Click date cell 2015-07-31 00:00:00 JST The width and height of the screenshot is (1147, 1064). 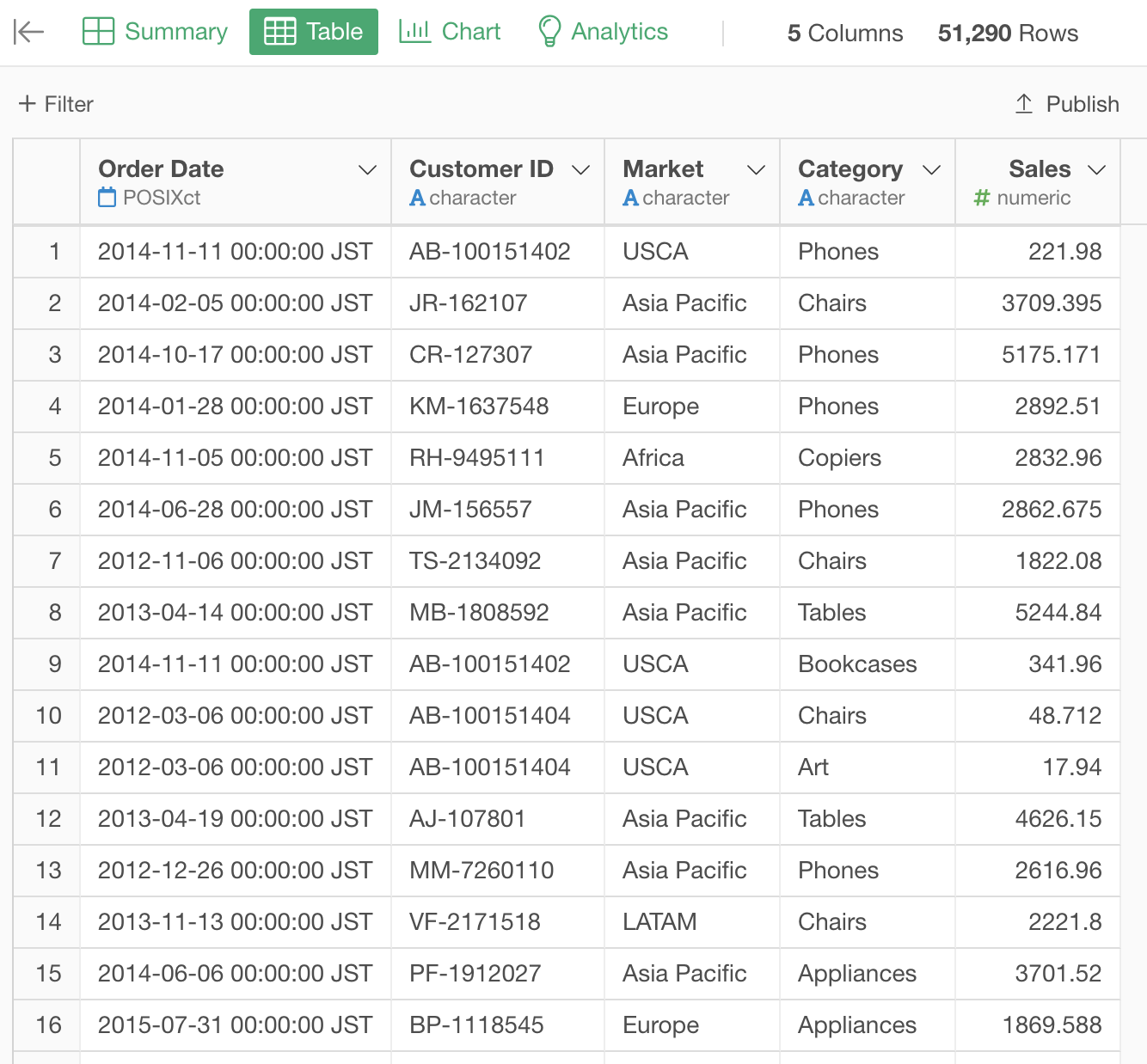click(x=236, y=1025)
